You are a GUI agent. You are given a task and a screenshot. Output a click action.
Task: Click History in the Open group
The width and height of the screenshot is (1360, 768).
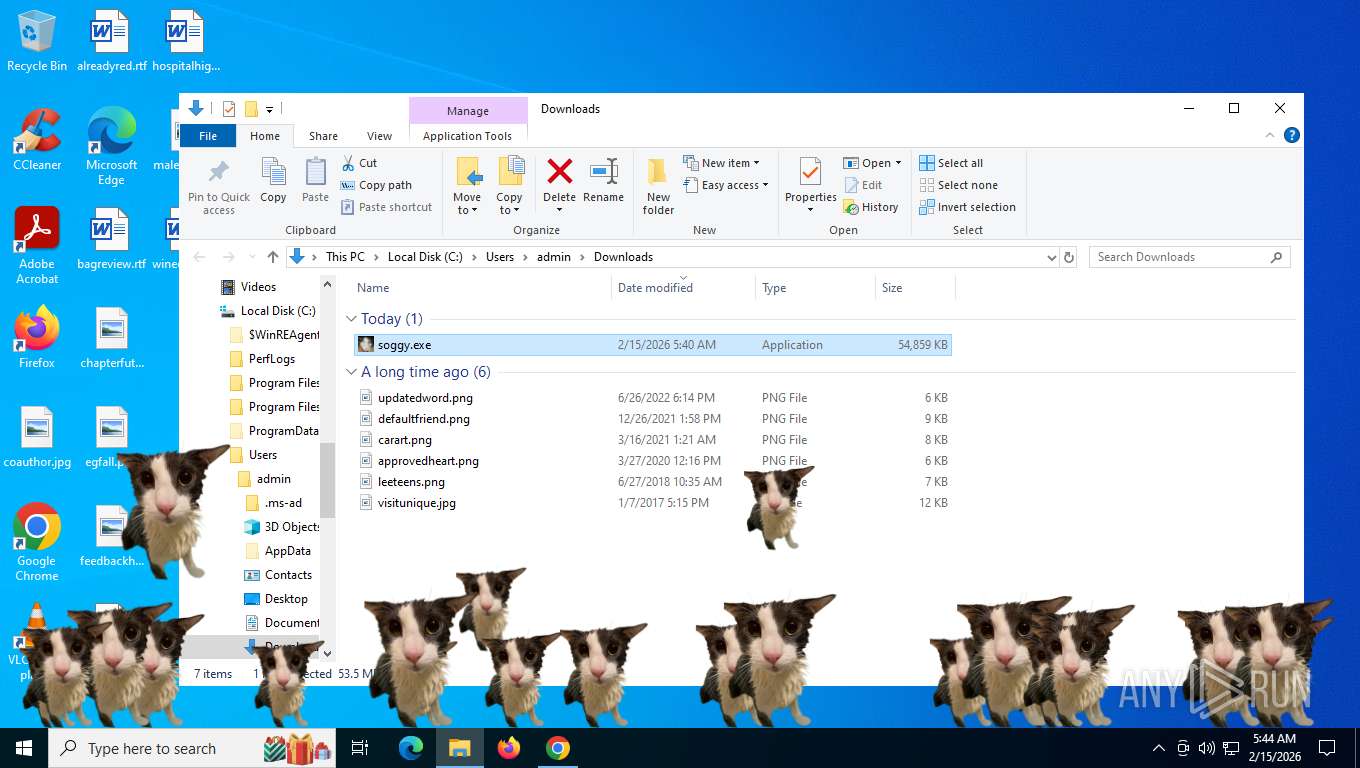(871, 207)
